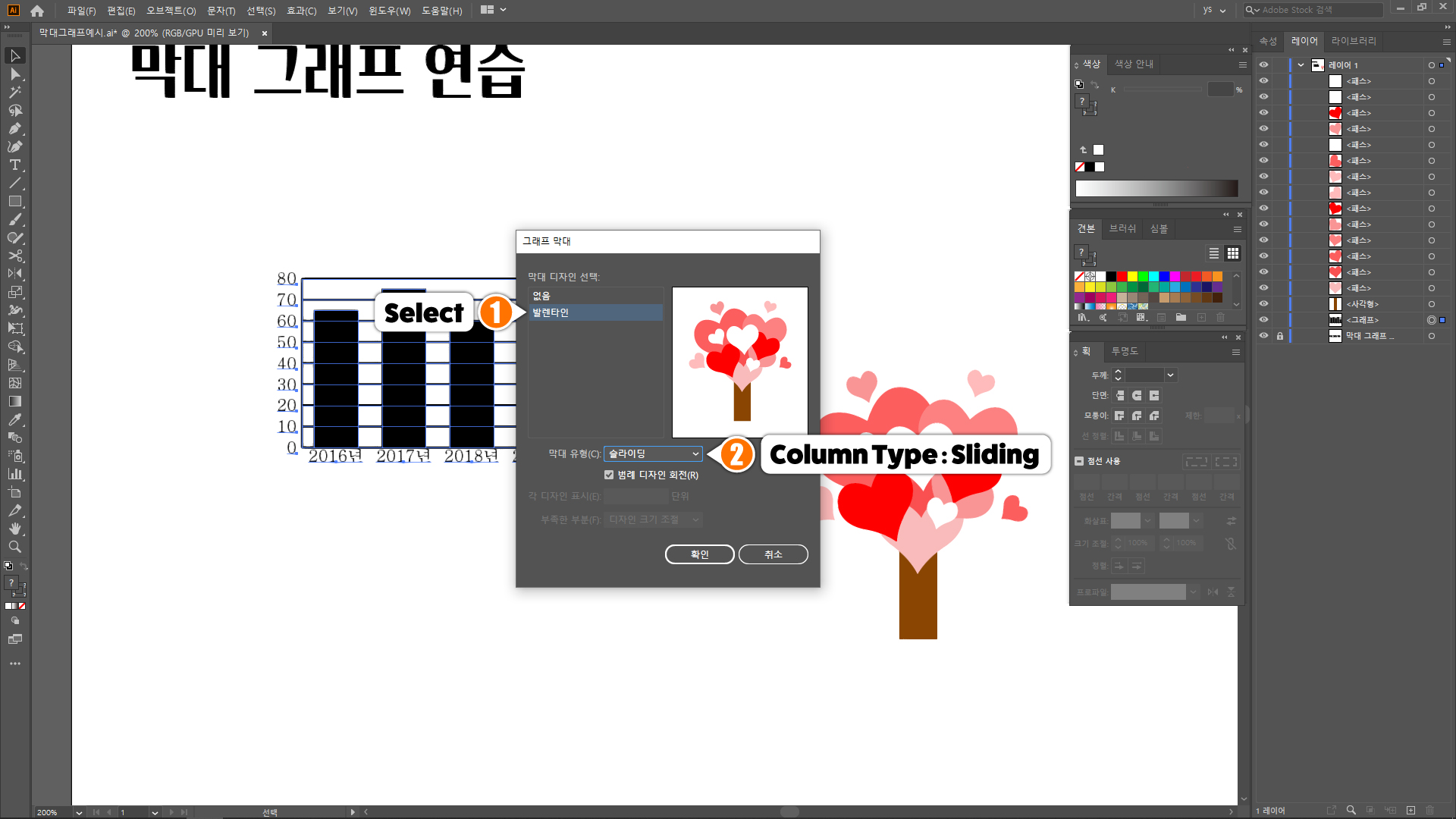
Task: Switch to the 브러쉬 tab
Action: (1122, 228)
